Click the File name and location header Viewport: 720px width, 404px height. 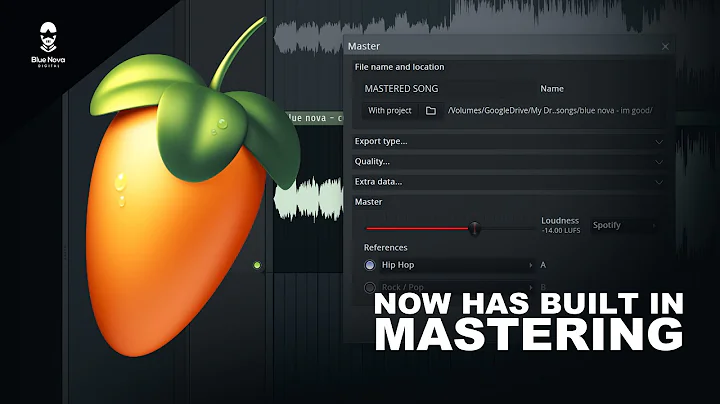[x=399, y=67]
